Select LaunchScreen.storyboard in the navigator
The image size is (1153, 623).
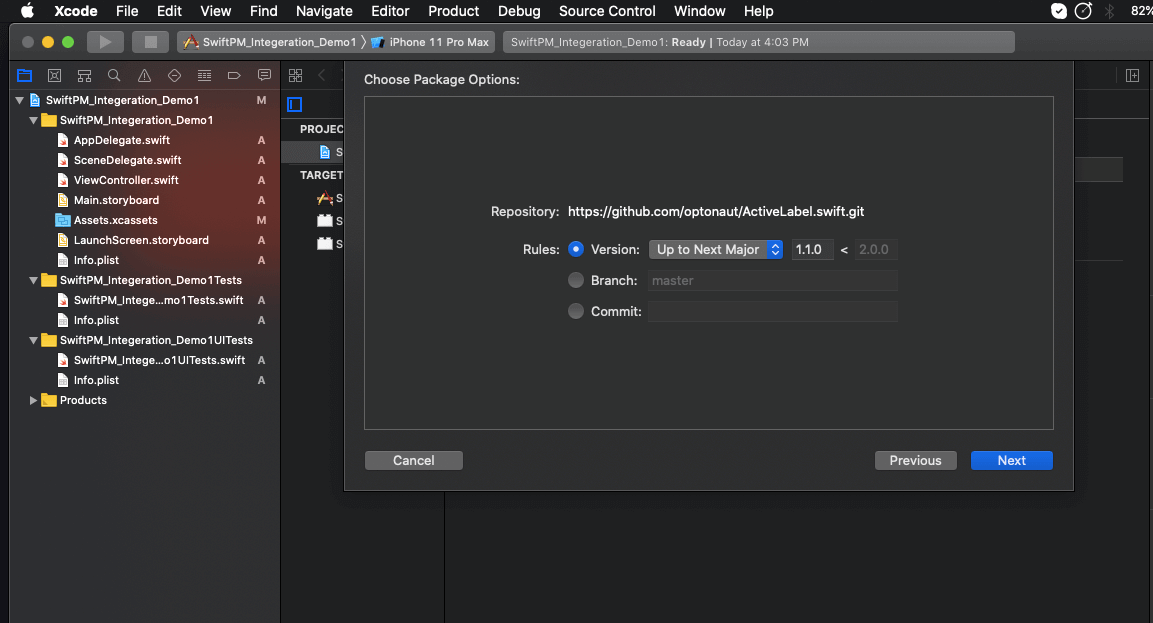point(141,240)
